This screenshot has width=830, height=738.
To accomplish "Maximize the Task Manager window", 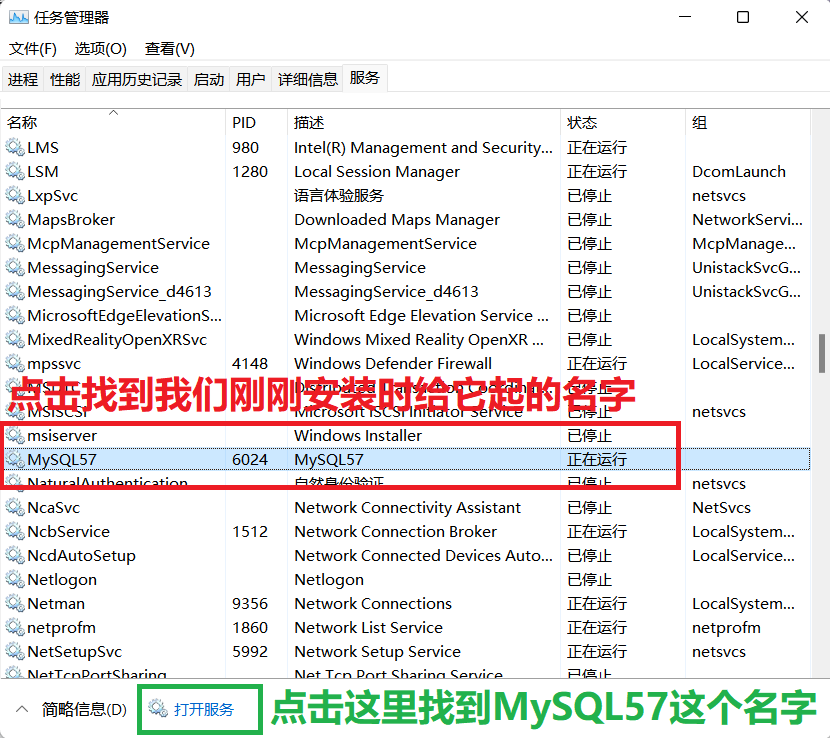I will [x=743, y=17].
